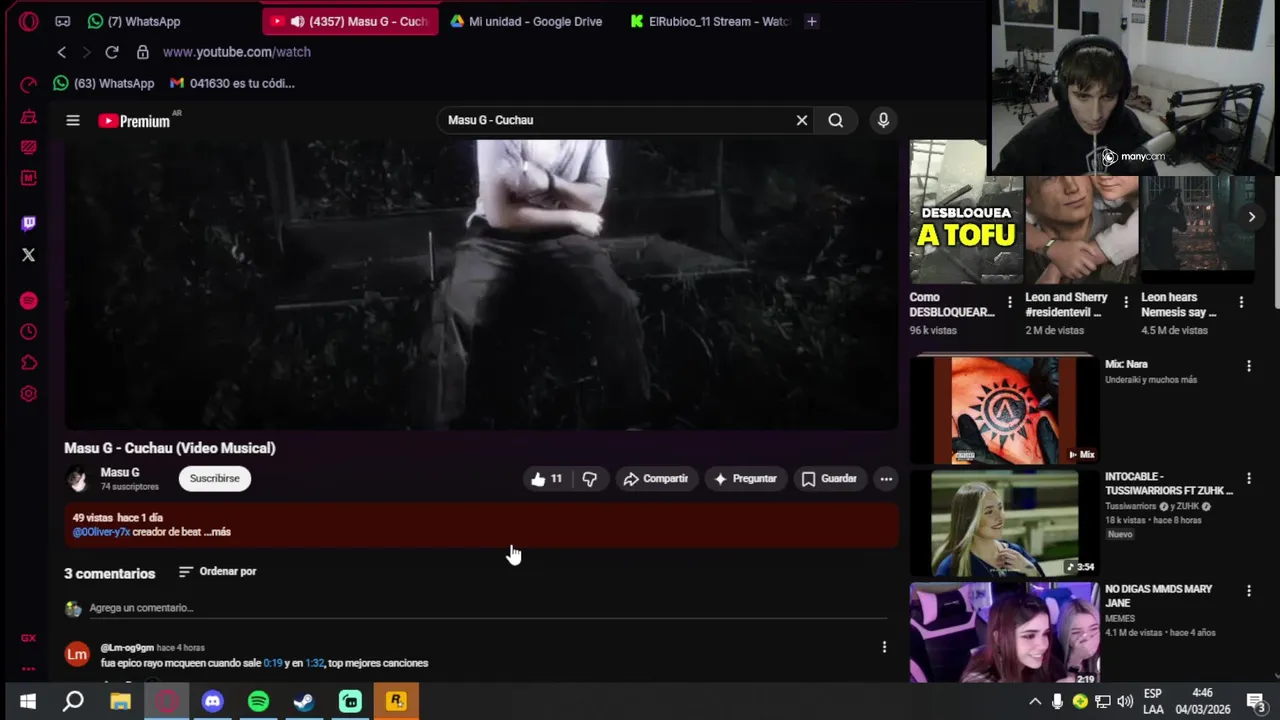The image size is (1280, 720).
Task: Open Extensions cube icon in sidebar
Action: [28, 363]
